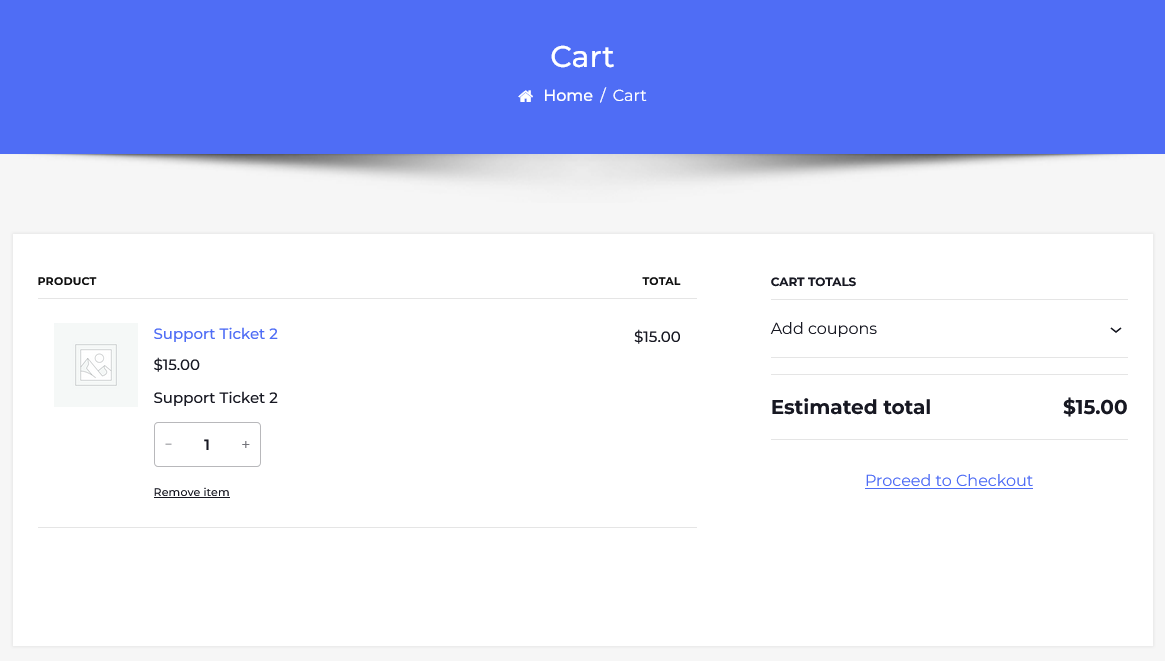Image resolution: width=1165 pixels, height=661 pixels.
Task: Select the Cart breadcrumb text
Action: coord(629,96)
